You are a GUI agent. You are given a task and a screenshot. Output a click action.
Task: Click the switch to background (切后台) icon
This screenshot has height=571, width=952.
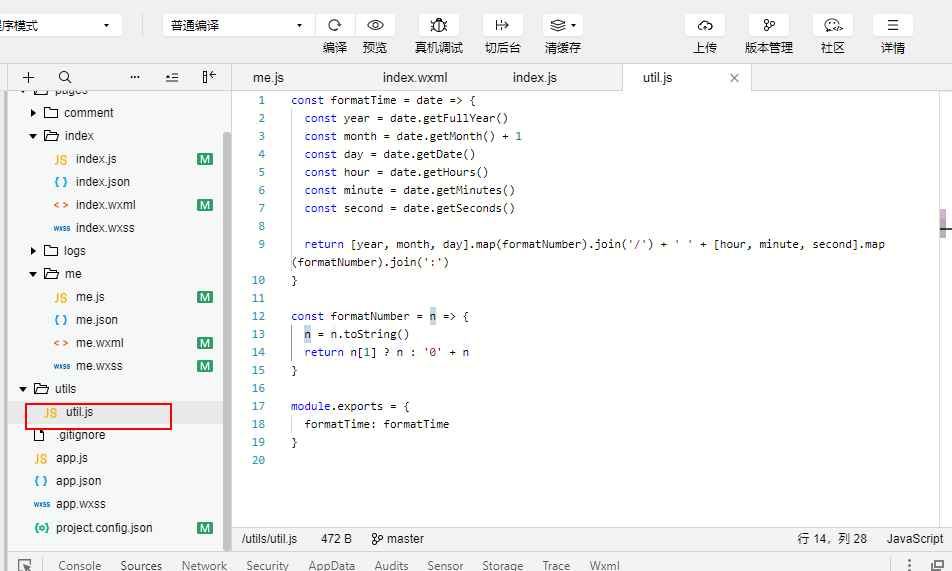[x=502, y=26]
